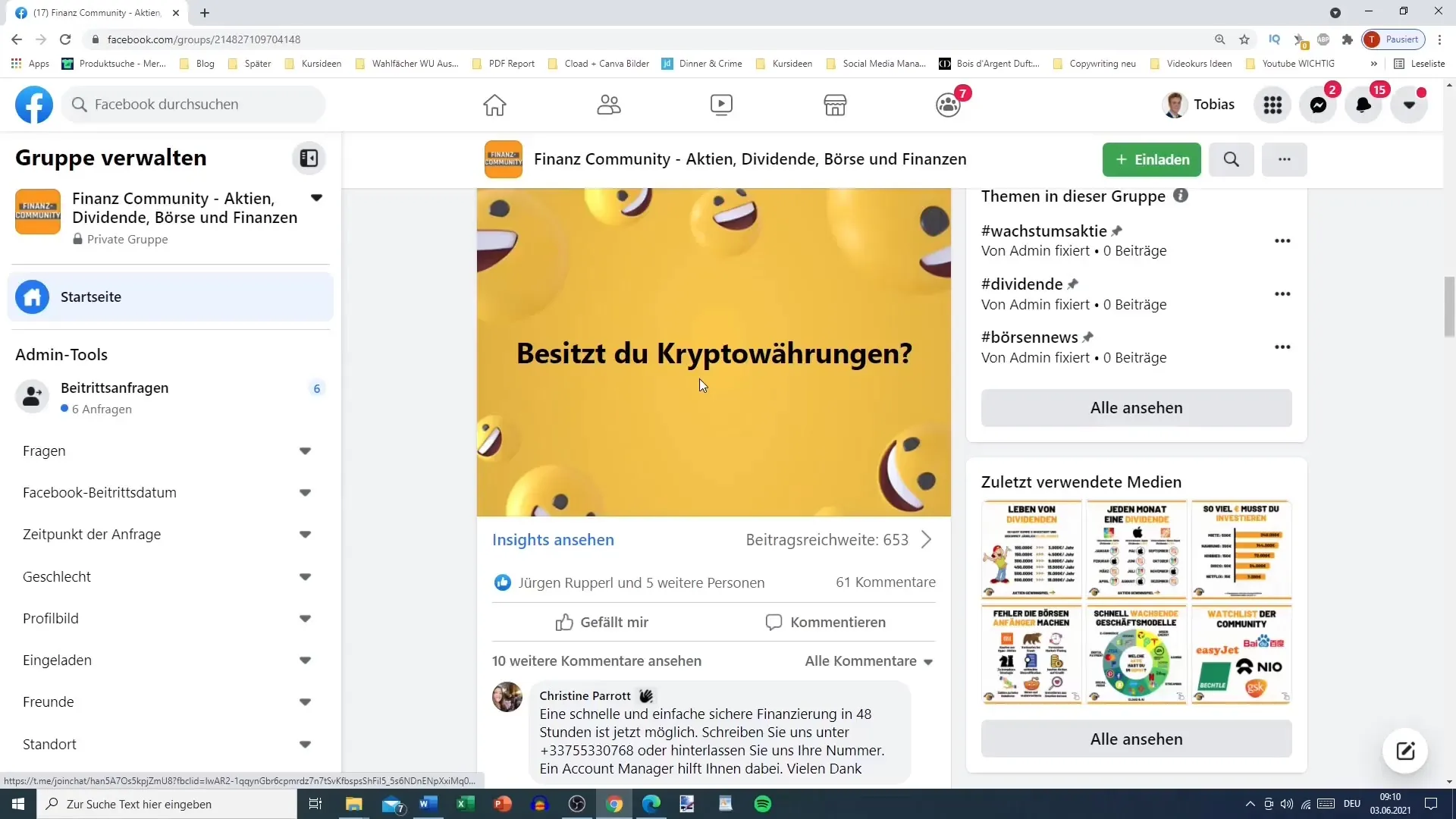Open options for #dividende topic

[1282, 294]
